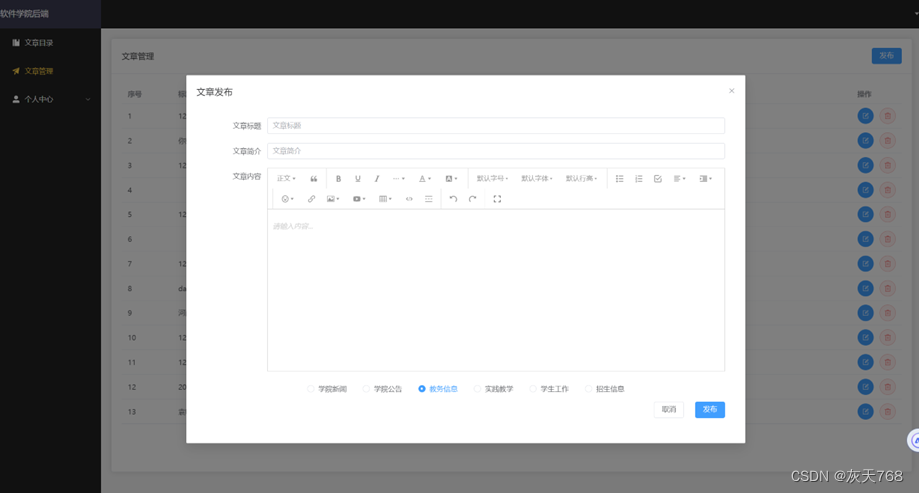Insert a numbered list
The width and height of the screenshot is (919, 493).
click(639, 179)
